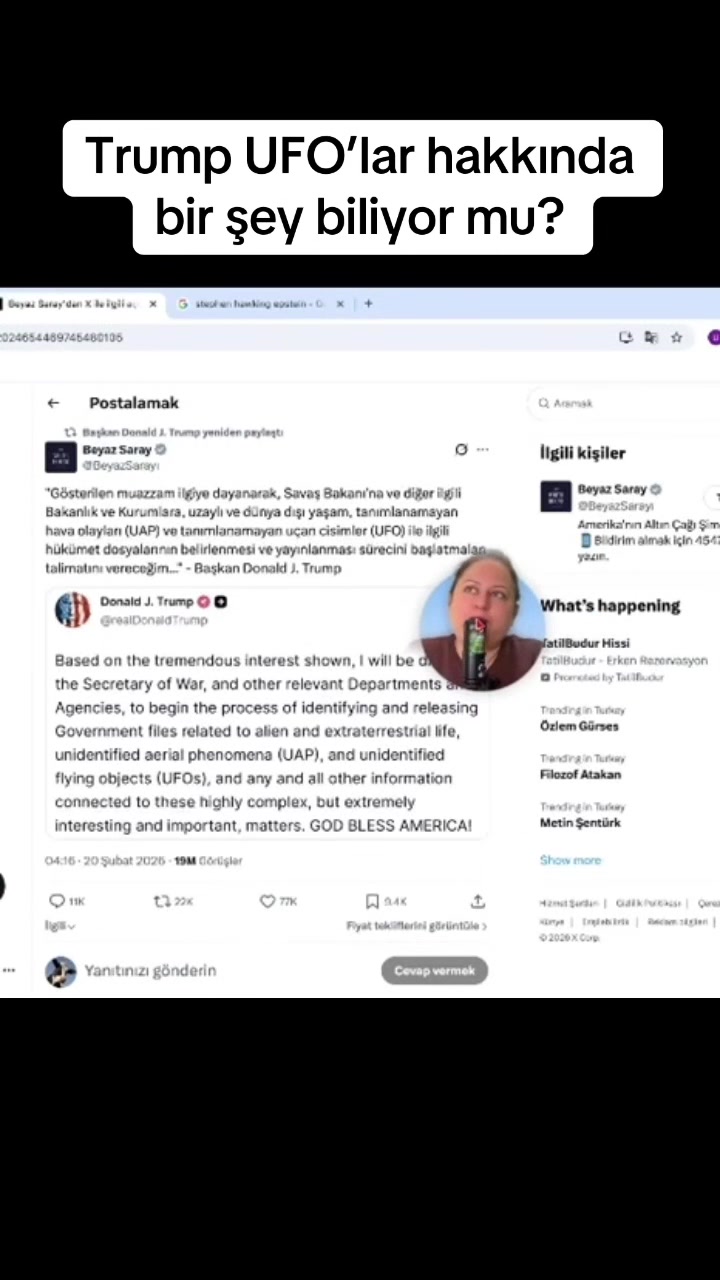This screenshot has width=720, height=1280.
Task: Open the Filozof Atakan trending topic
Action: point(580,774)
